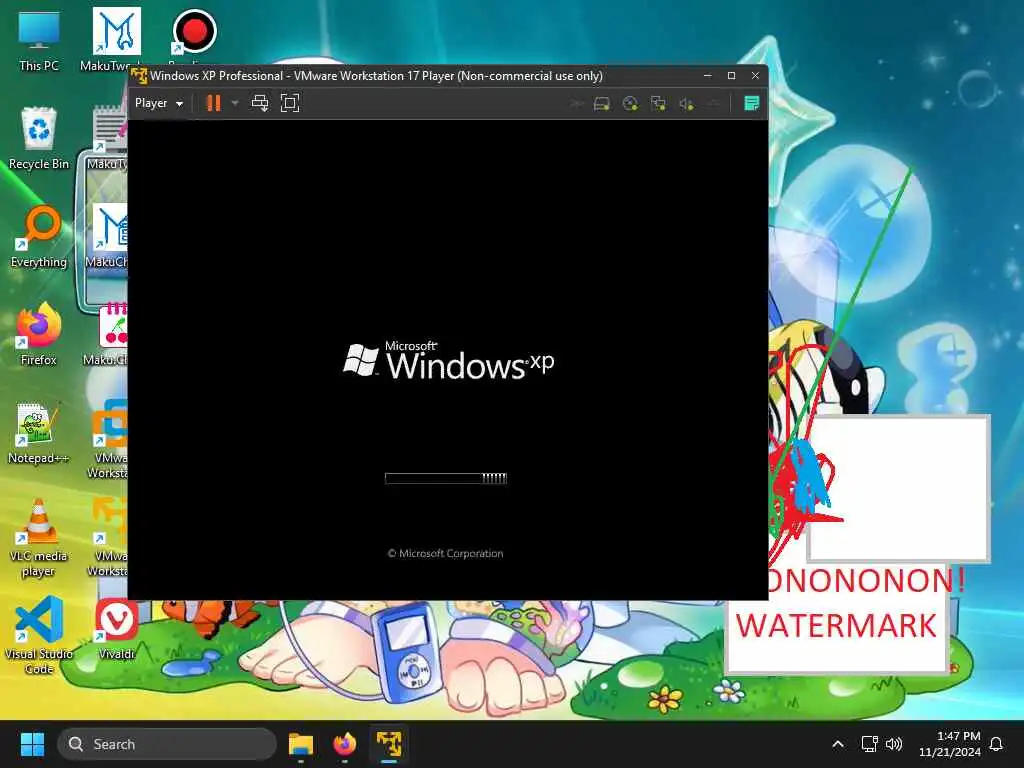Select the Everything search shortcut
This screenshot has width=1024, height=768.
click(39, 237)
